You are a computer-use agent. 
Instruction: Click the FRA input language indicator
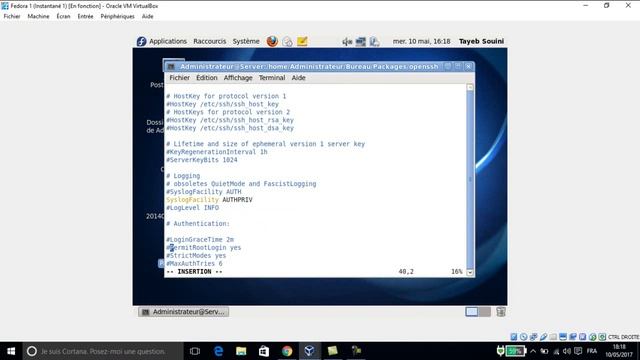tap(592, 351)
